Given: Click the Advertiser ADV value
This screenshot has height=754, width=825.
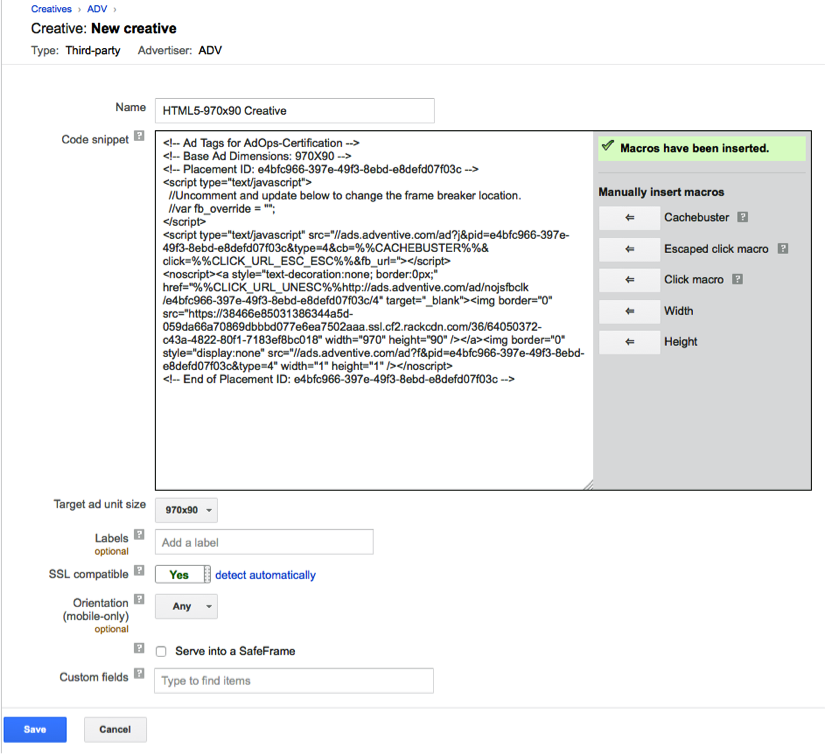Looking at the screenshot, I should (x=210, y=51).
